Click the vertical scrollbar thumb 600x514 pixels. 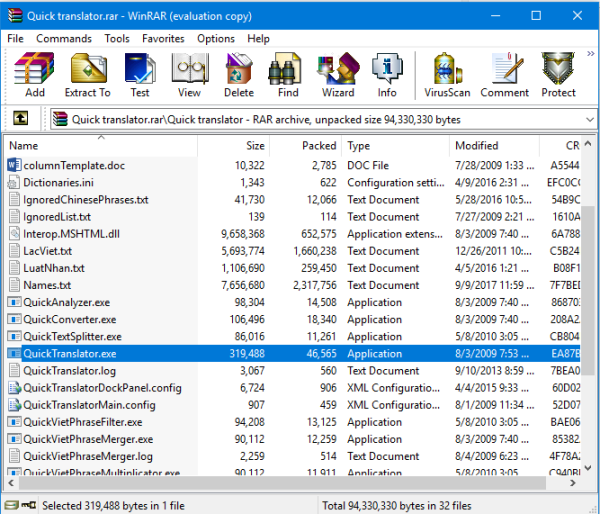(588, 290)
